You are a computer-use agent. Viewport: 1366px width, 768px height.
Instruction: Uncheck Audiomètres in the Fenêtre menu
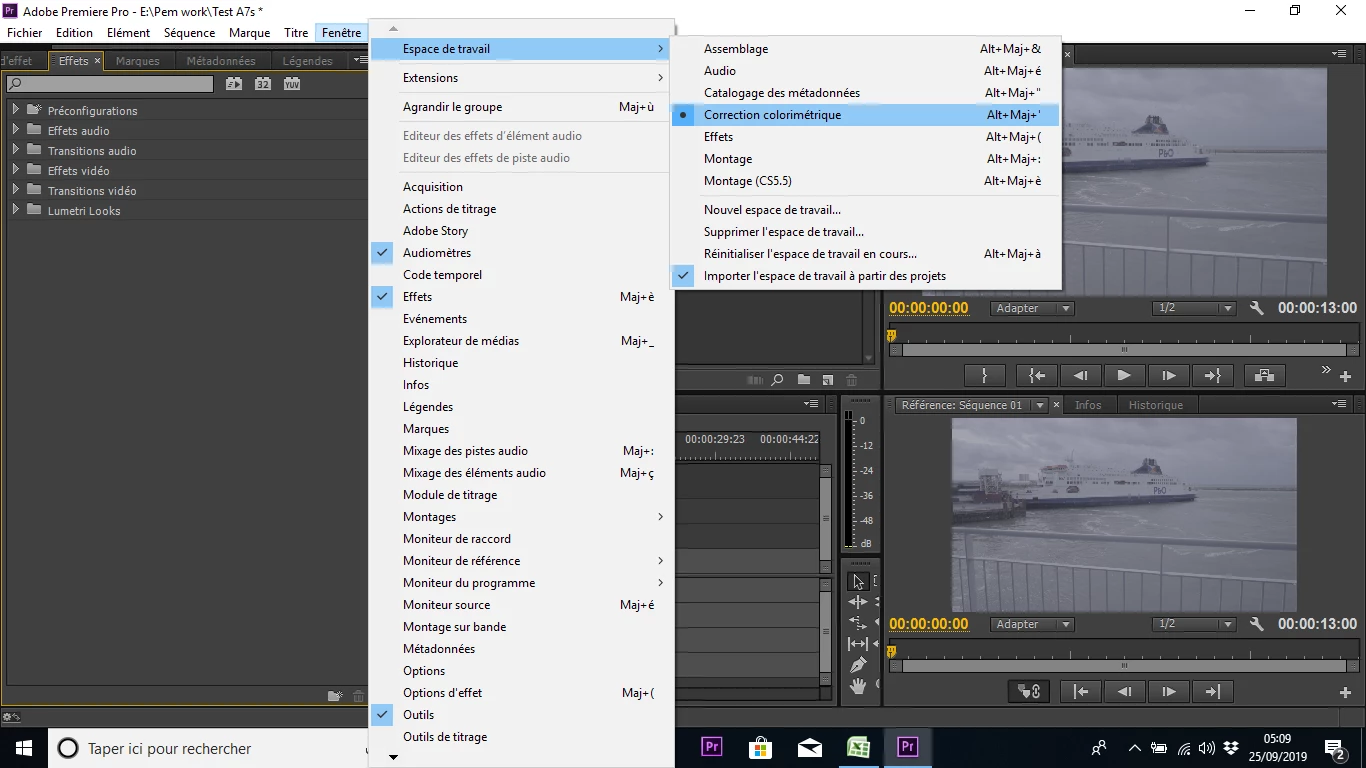(521, 253)
